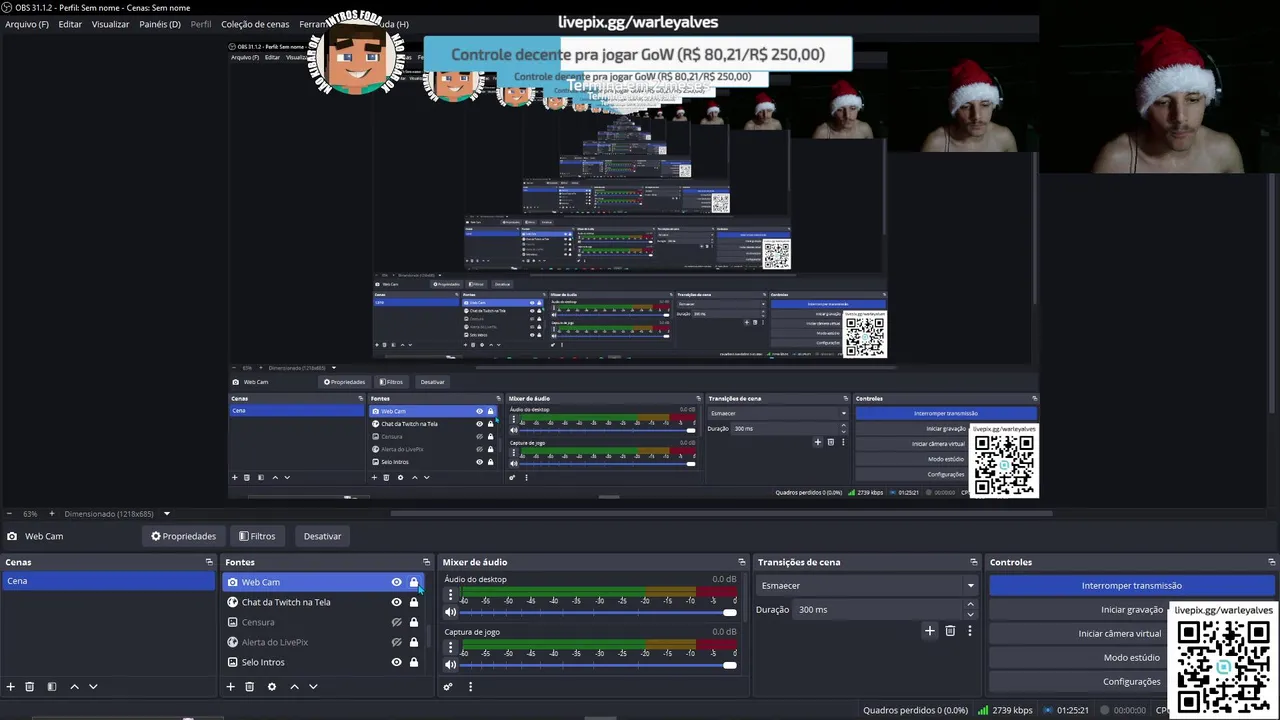Viewport: 1280px width, 720px height.
Task: Open Mixer de áudio bottom menu dots
Action: pyautogui.click(x=470, y=687)
